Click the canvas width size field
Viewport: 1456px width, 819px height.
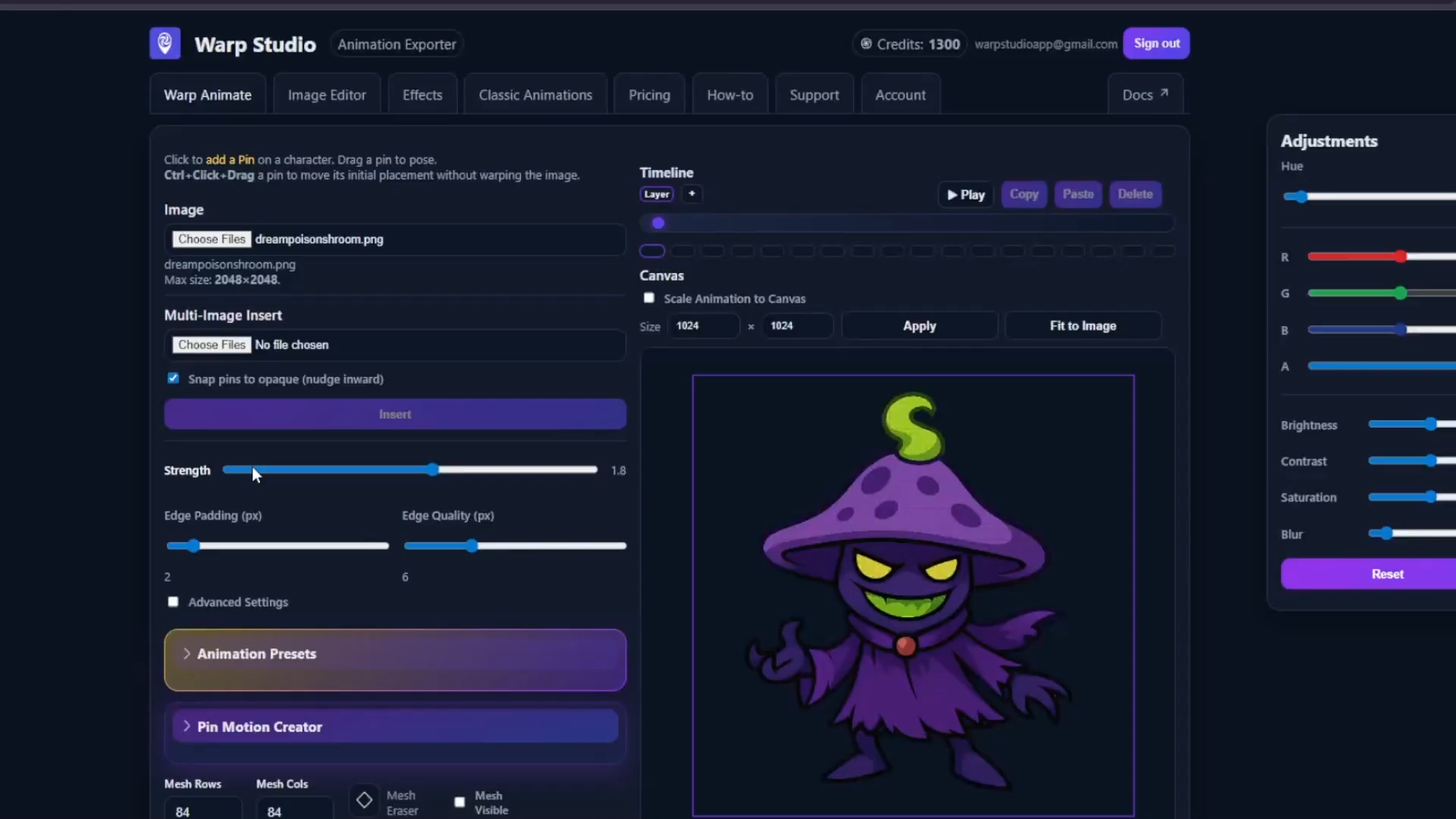coord(702,326)
